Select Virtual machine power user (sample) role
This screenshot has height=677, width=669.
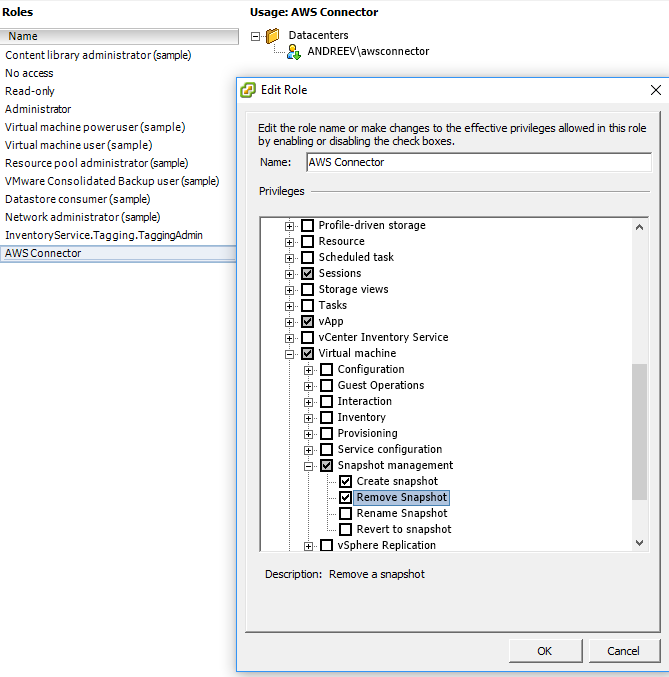click(x=95, y=127)
